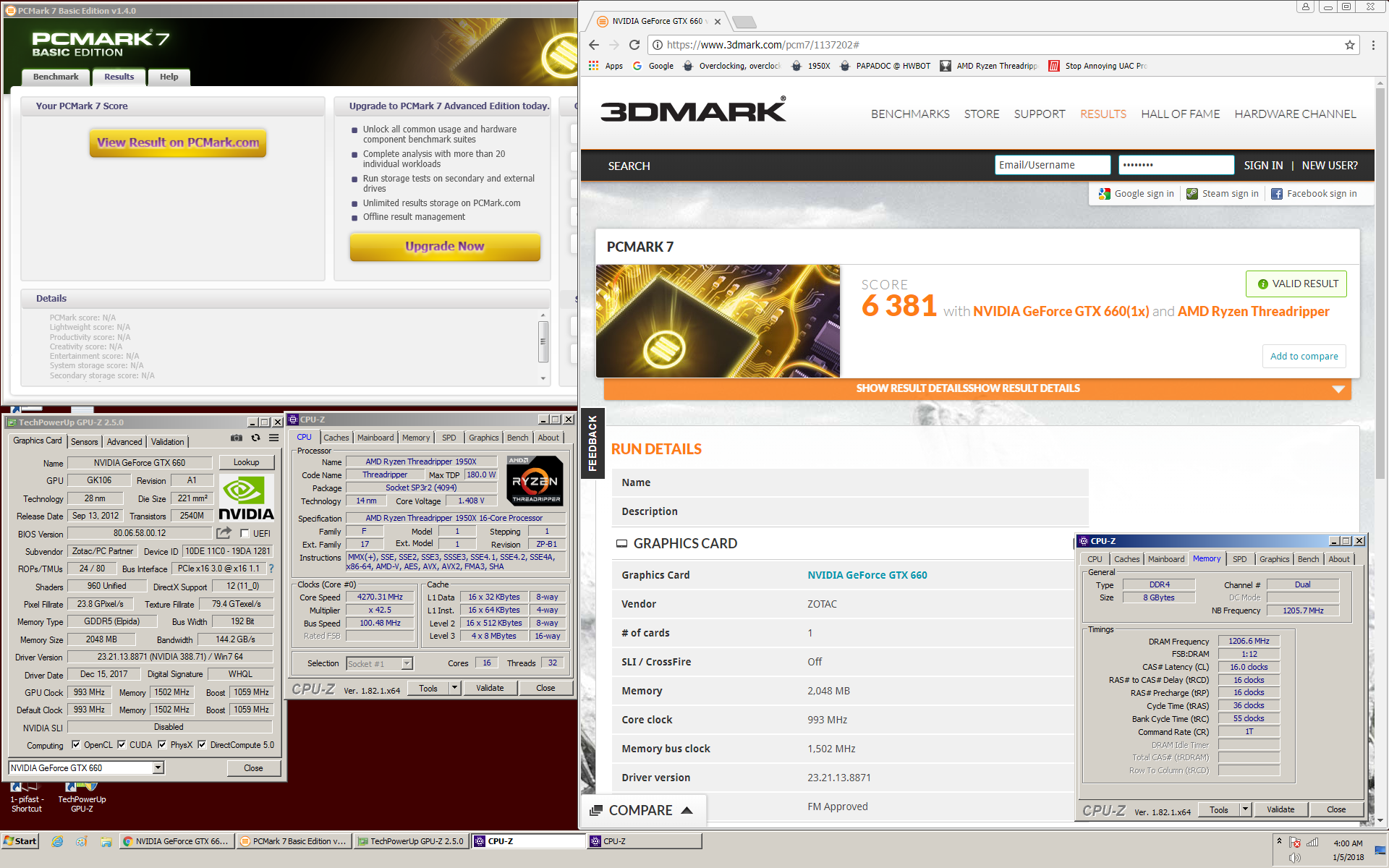This screenshot has height=868, width=1389.
Task: Click the volume speaker tray icon
Action: [x=1294, y=858]
